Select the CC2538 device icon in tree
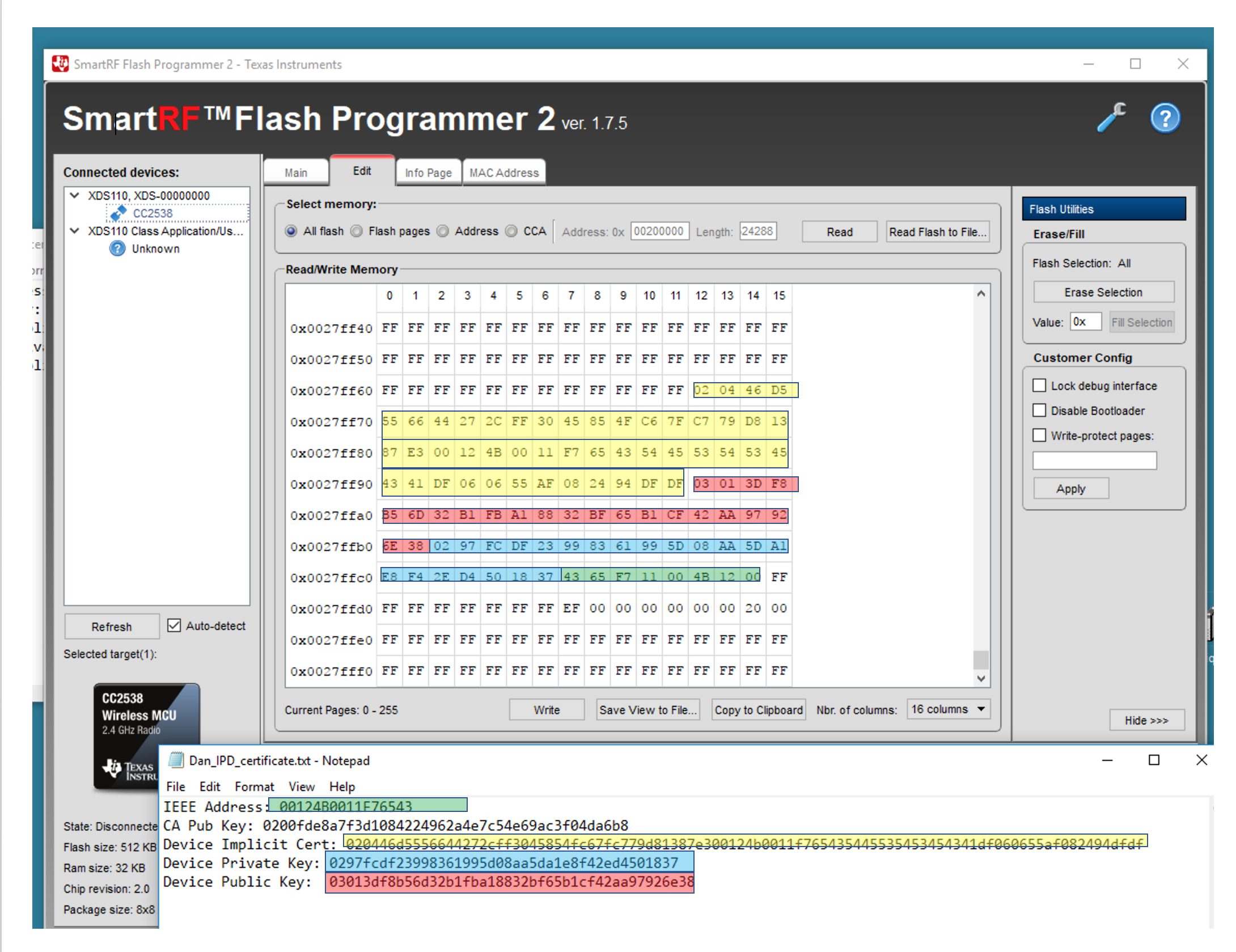The image size is (1236, 952). [x=118, y=213]
